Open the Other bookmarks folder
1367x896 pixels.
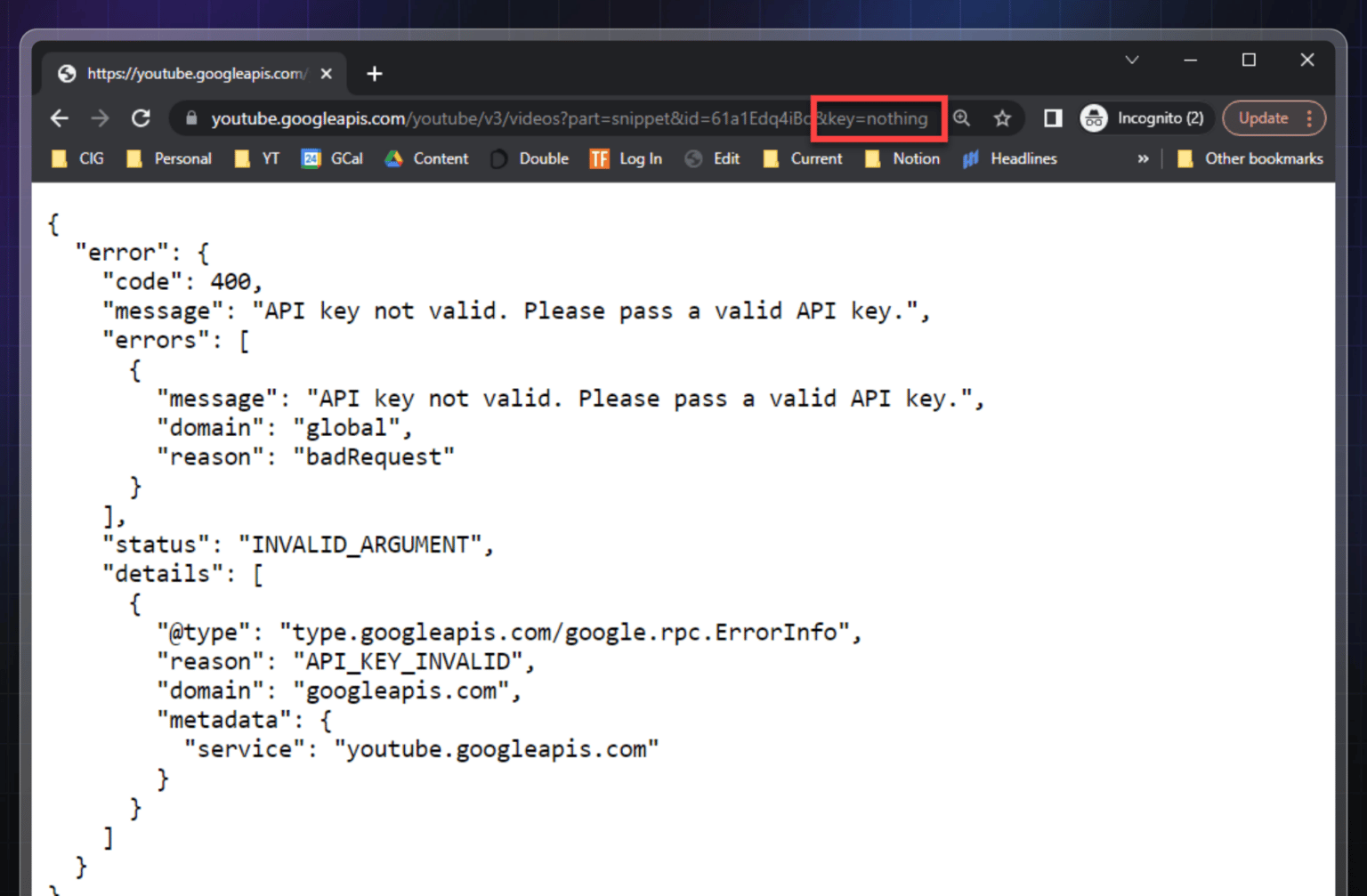1251,158
